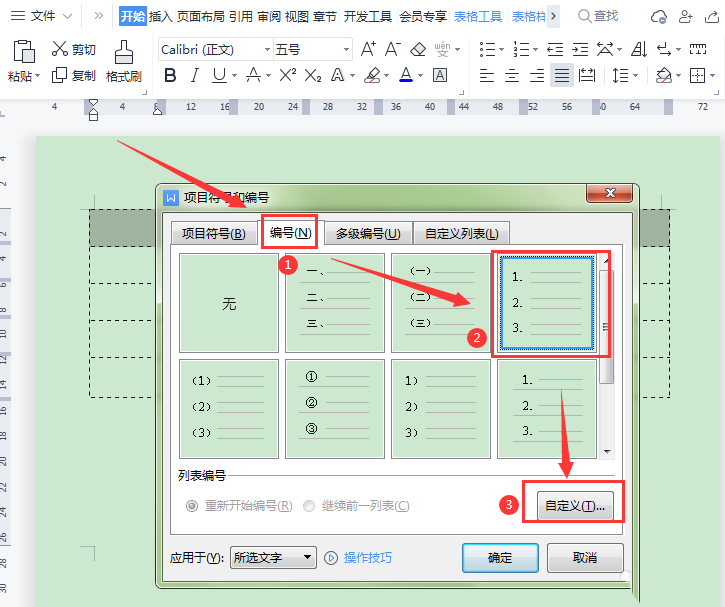Select the 一、二、三、numbering style thumbnail
Image resolution: width=725 pixels, height=607 pixels.
[x=335, y=303]
